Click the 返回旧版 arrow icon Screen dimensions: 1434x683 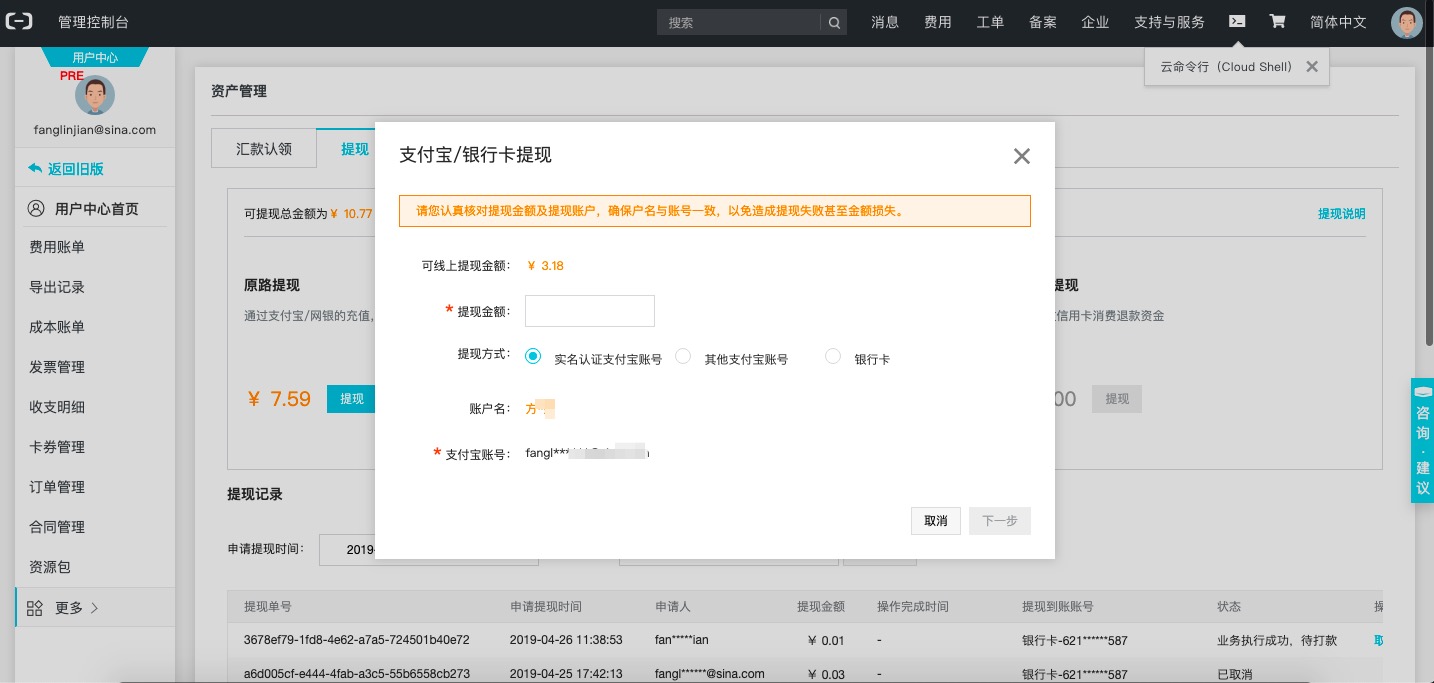click(x=36, y=169)
